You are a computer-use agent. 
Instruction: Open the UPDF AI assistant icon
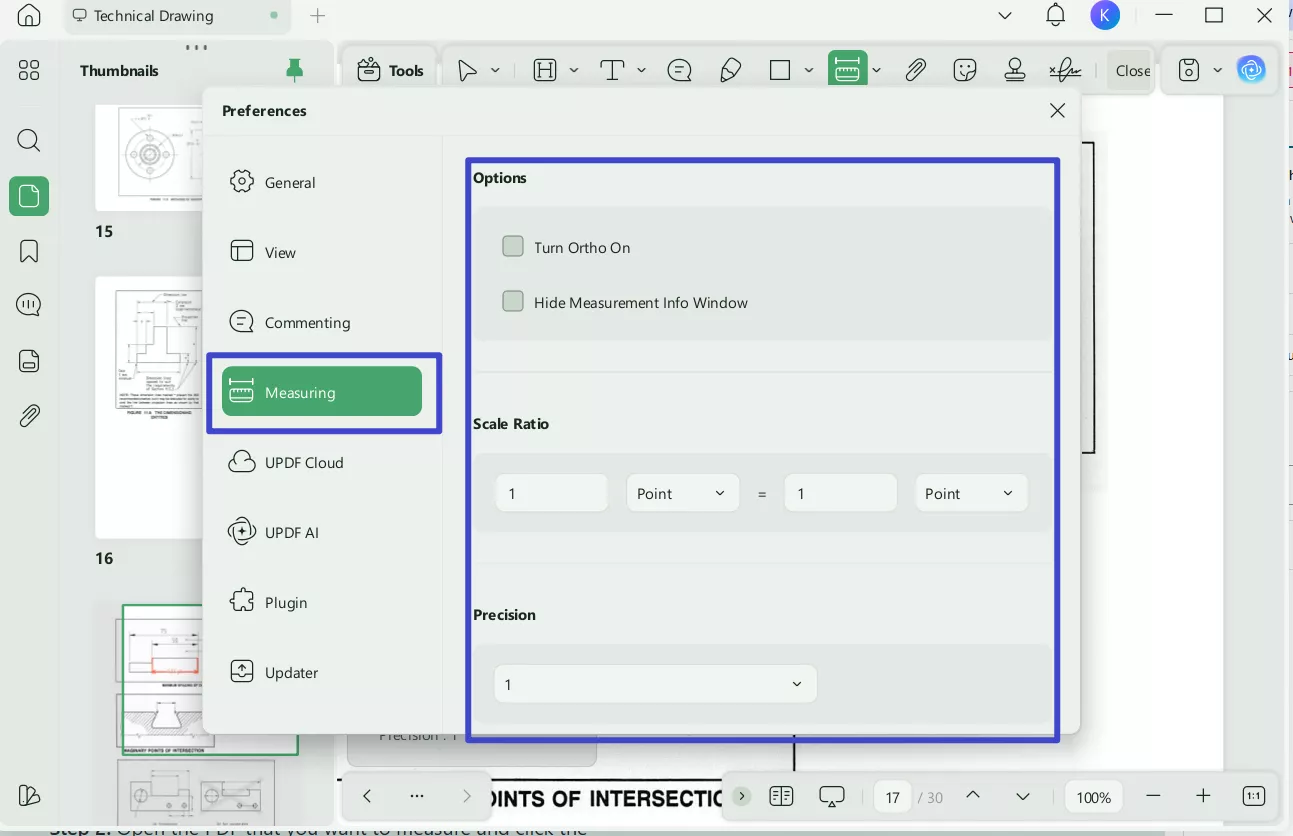1252,69
